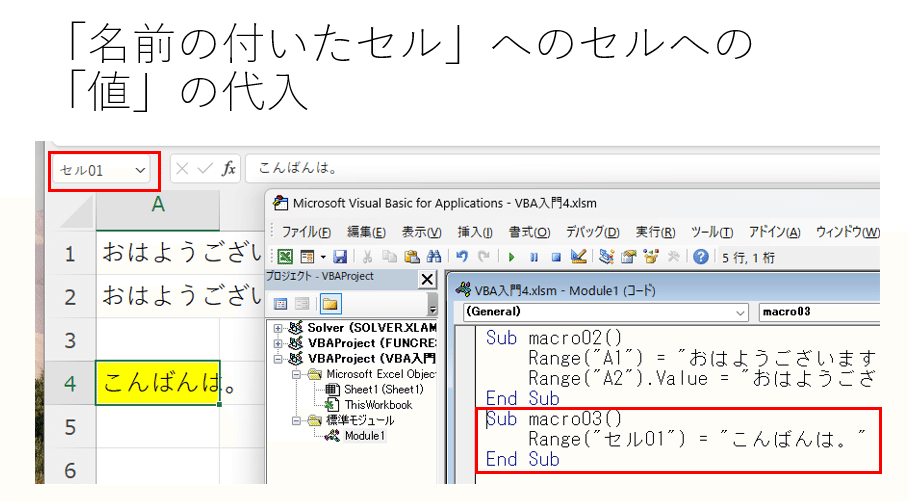
Task: Open the Object Browser toolbar icon
Action: (651, 257)
